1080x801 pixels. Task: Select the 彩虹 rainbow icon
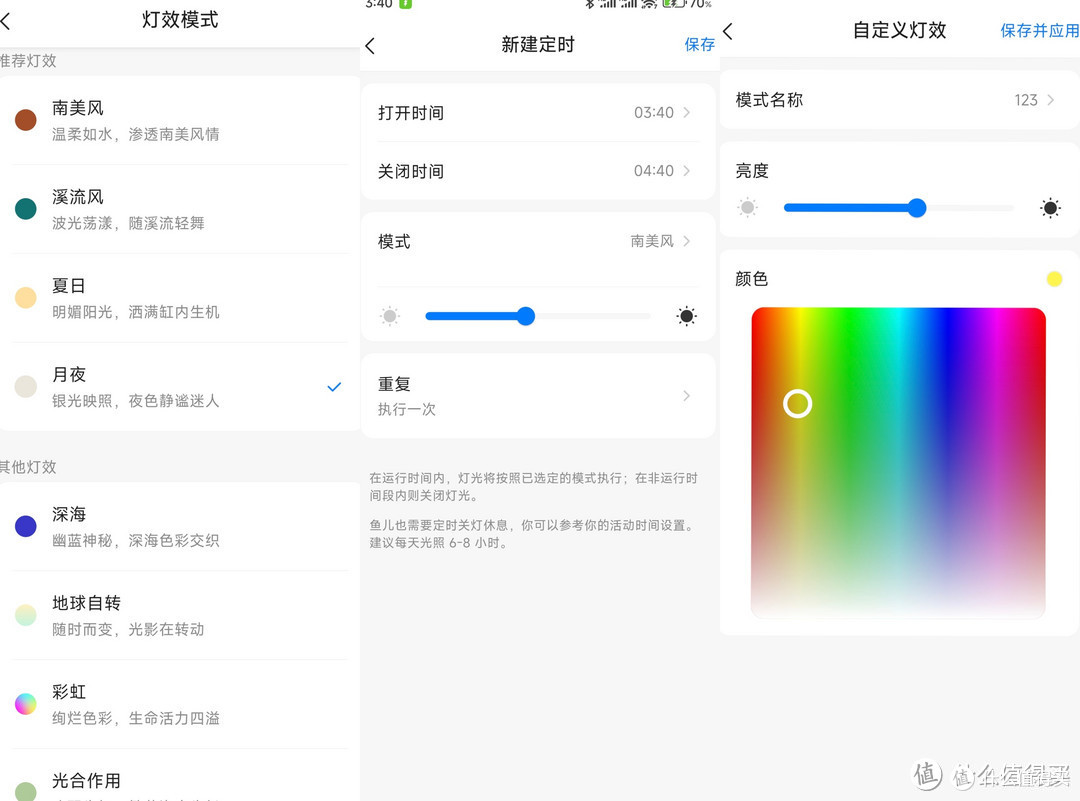[x=25, y=703]
